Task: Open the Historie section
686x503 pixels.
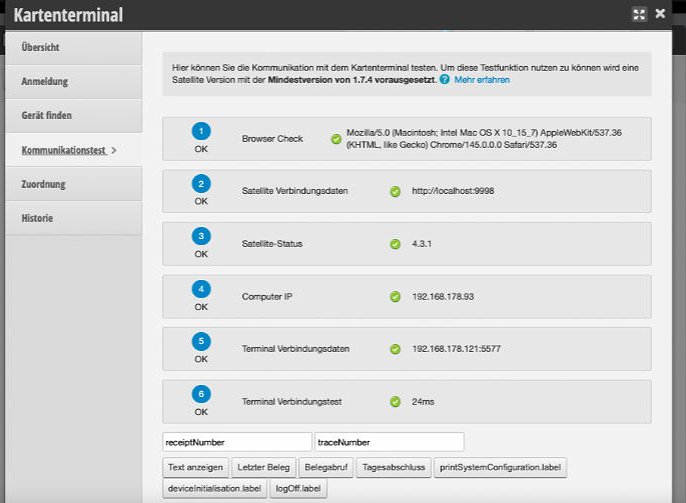Action: (x=37, y=218)
